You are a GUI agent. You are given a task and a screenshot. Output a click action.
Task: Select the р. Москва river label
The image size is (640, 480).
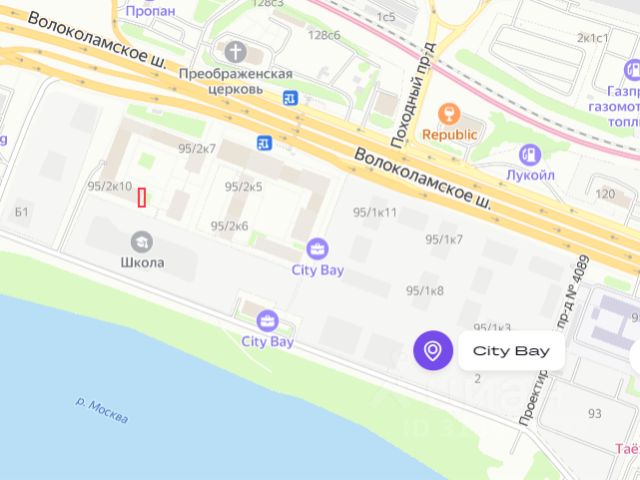click(x=102, y=410)
